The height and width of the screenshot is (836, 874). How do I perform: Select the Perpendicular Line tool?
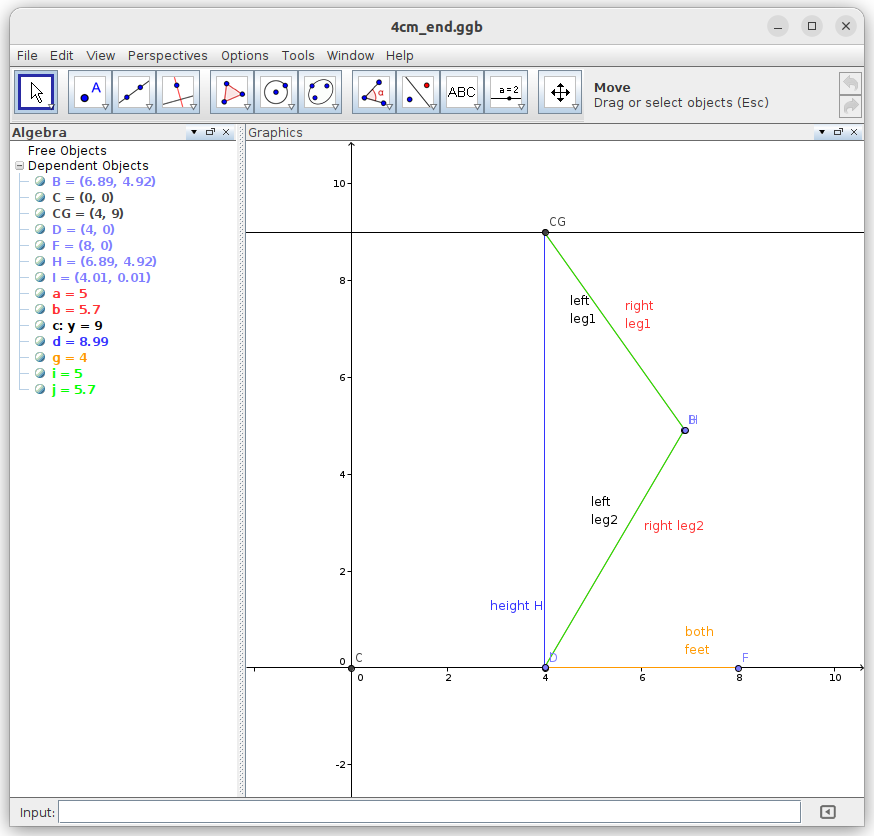coord(178,92)
